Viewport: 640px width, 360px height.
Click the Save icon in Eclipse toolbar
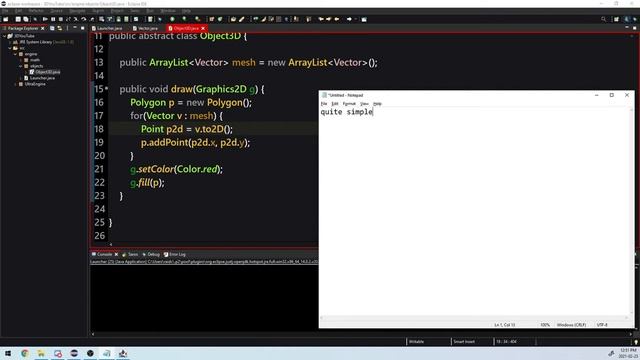click(x=18, y=19)
